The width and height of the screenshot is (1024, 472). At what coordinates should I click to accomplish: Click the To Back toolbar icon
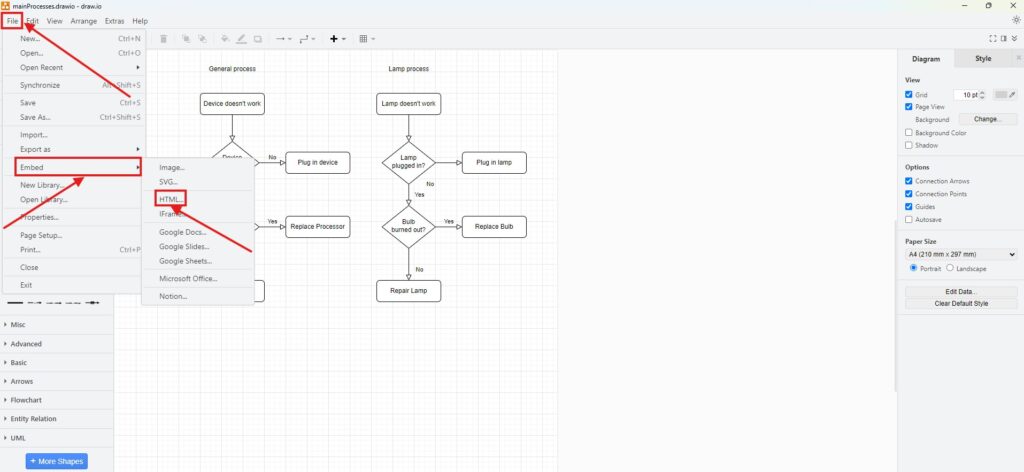point(202,39)
